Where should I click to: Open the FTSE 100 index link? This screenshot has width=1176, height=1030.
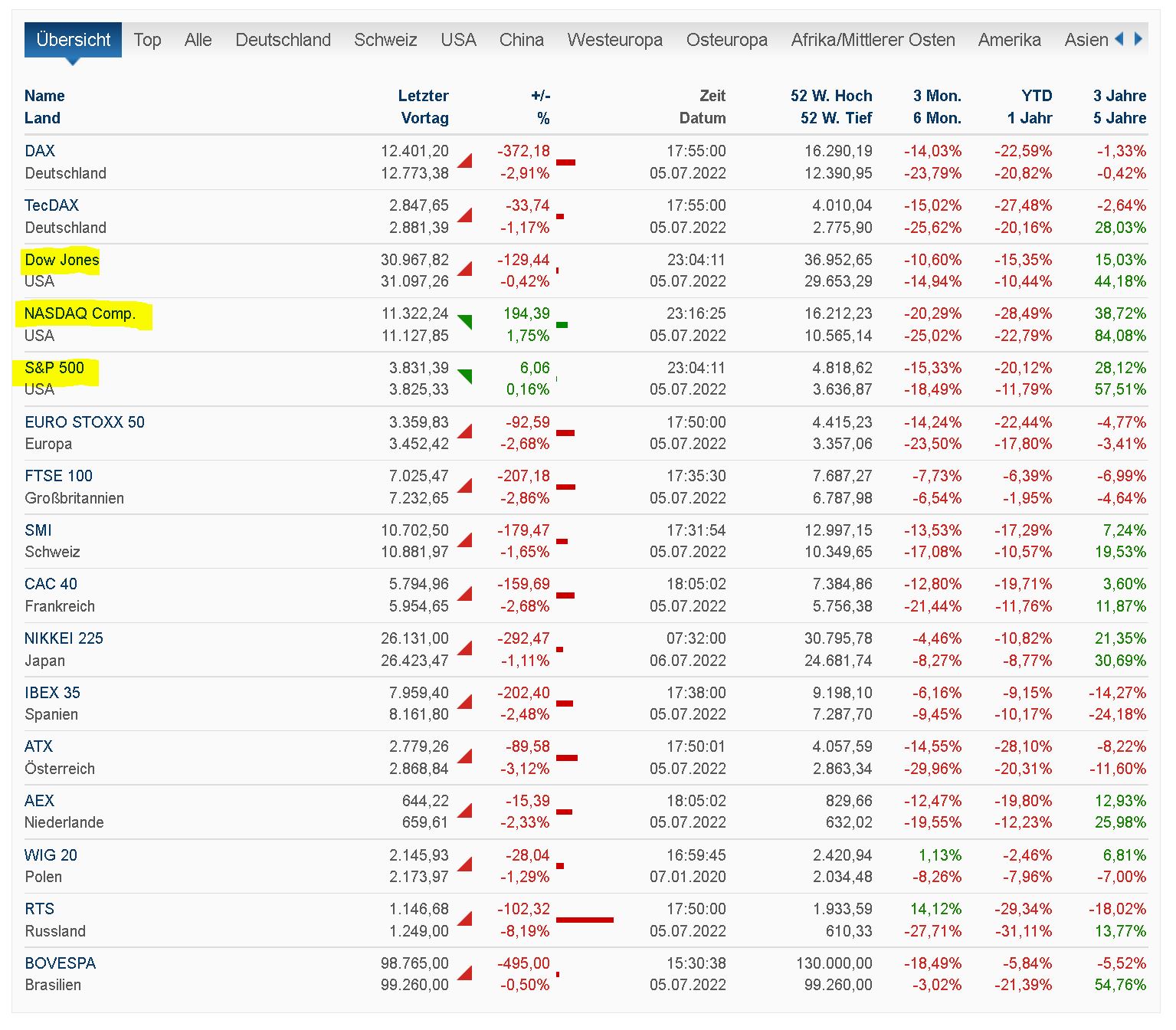point(58,476)
